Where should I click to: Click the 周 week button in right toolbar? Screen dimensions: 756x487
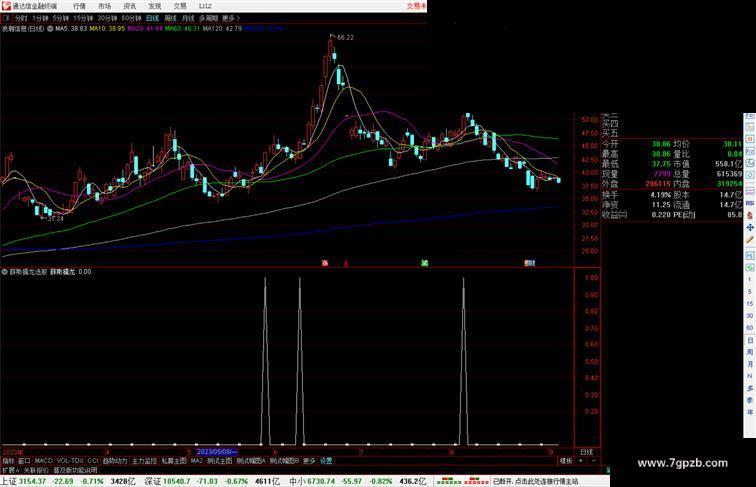point(750,352)
